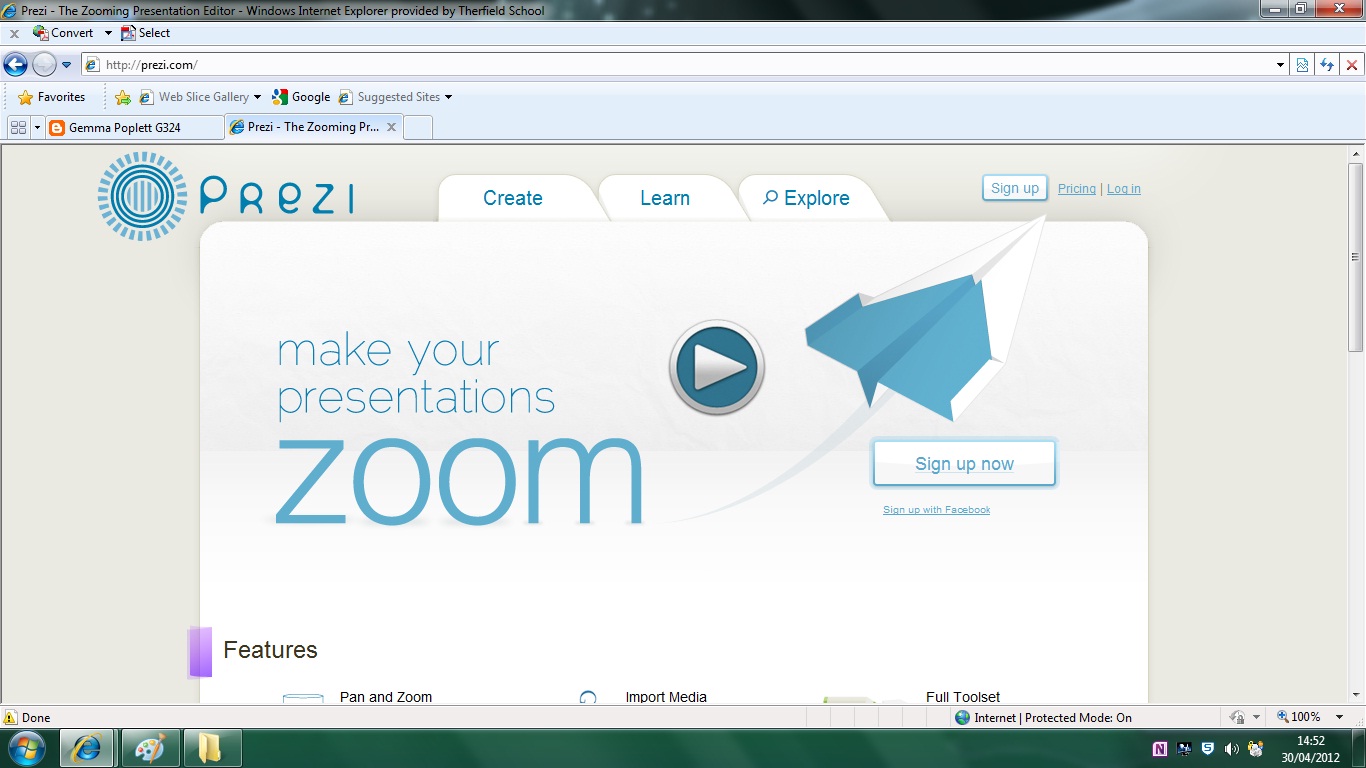Open Suggested Sites favorite
The height and width of the screenshot is (768, 1366).
click(x=389, y=97)
